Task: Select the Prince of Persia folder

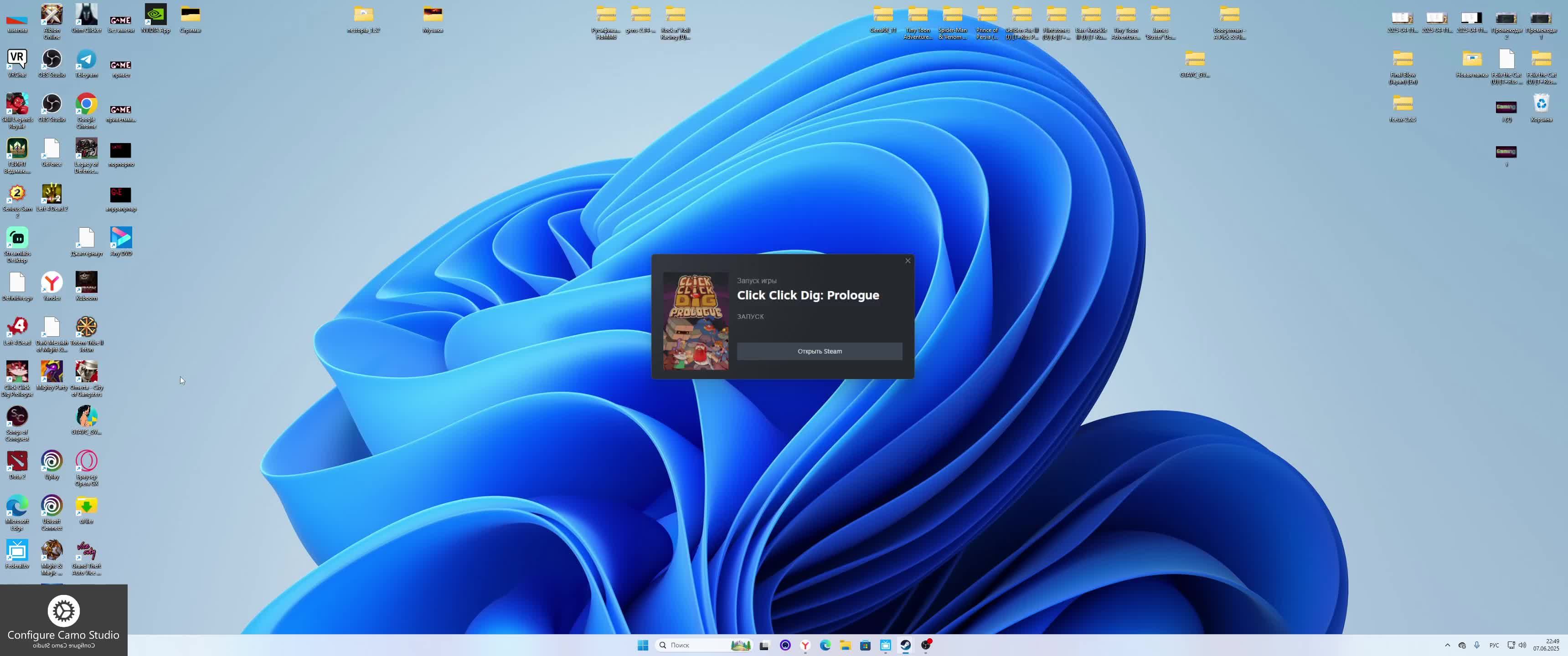Action: point(987,22)
